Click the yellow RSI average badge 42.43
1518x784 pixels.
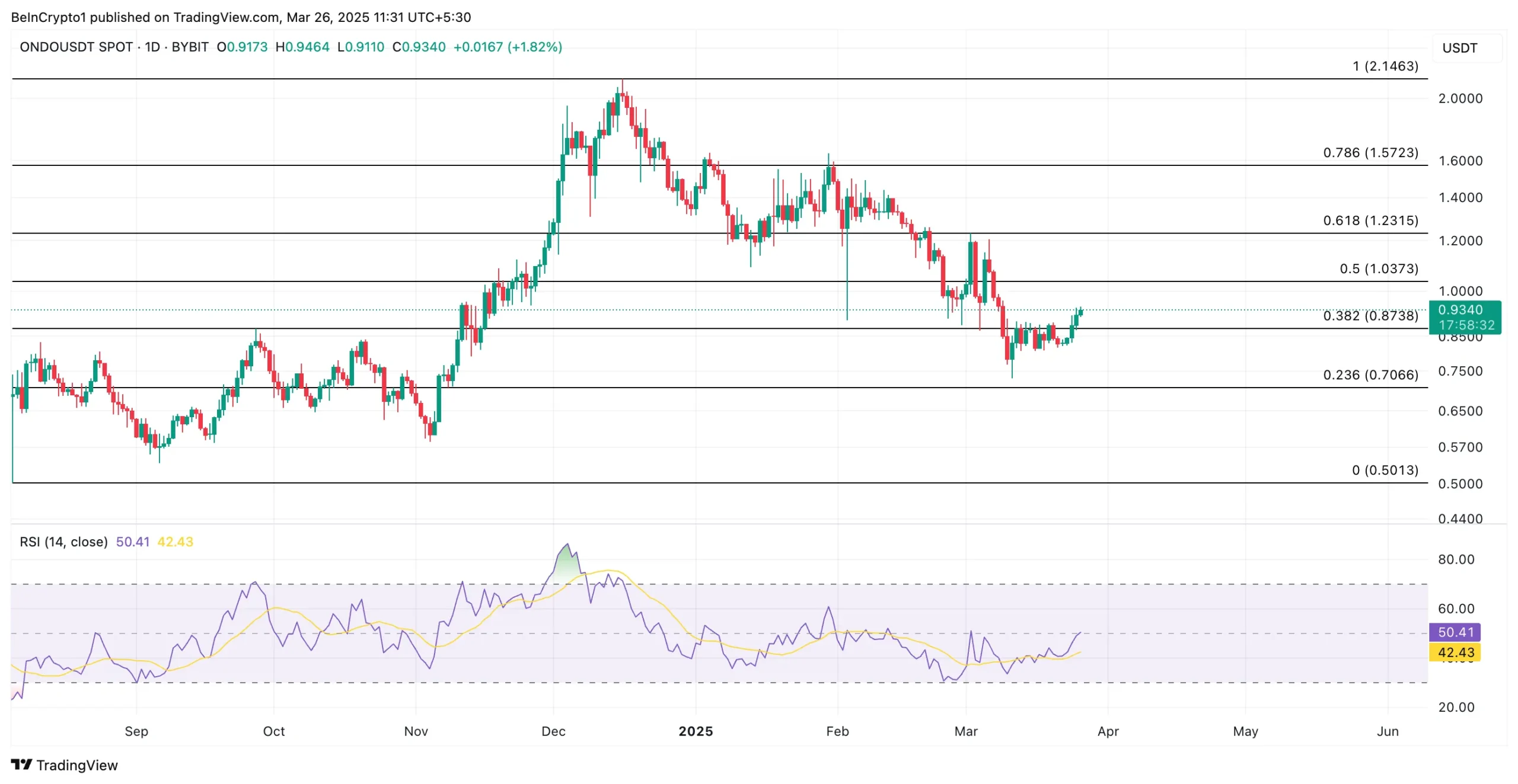1455,652
